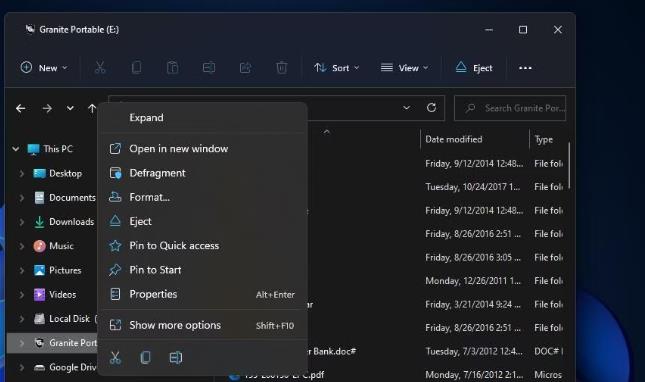This screenshot has width=645, height=382.
Task: Click date Tuesday, 7/3/2012
Action: (x=474, y=352)
